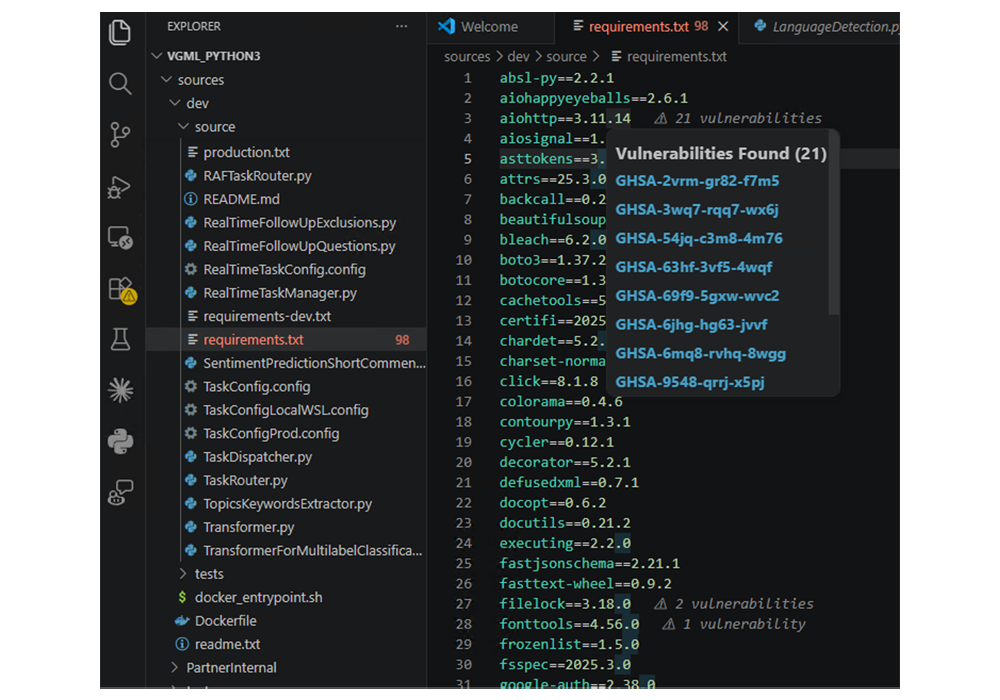Open the Remote Explorer icon

click(120, 238)
